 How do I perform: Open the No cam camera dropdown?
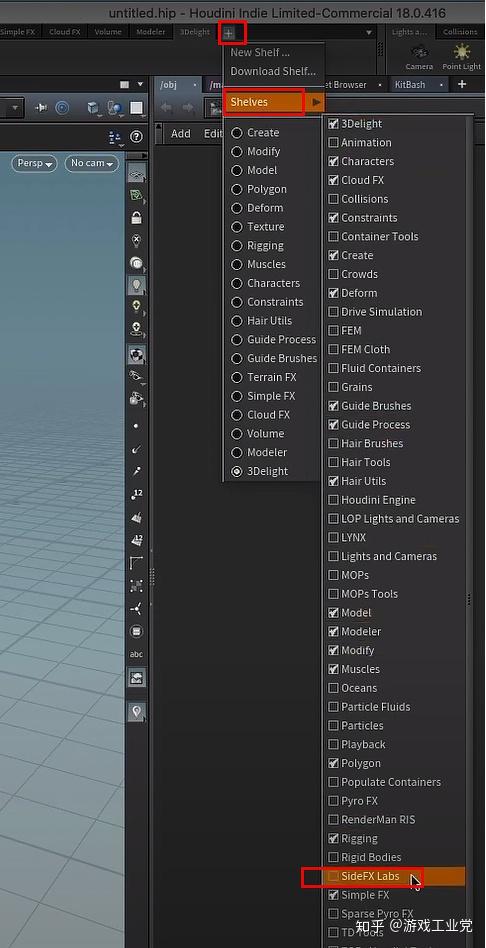[92, 163]
